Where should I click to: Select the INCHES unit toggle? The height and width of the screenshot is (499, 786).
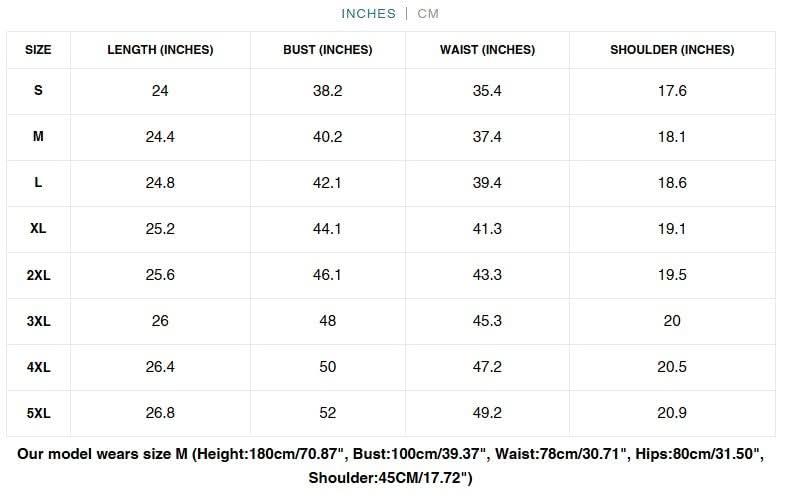pyautogui.click(x=369, y=14)
